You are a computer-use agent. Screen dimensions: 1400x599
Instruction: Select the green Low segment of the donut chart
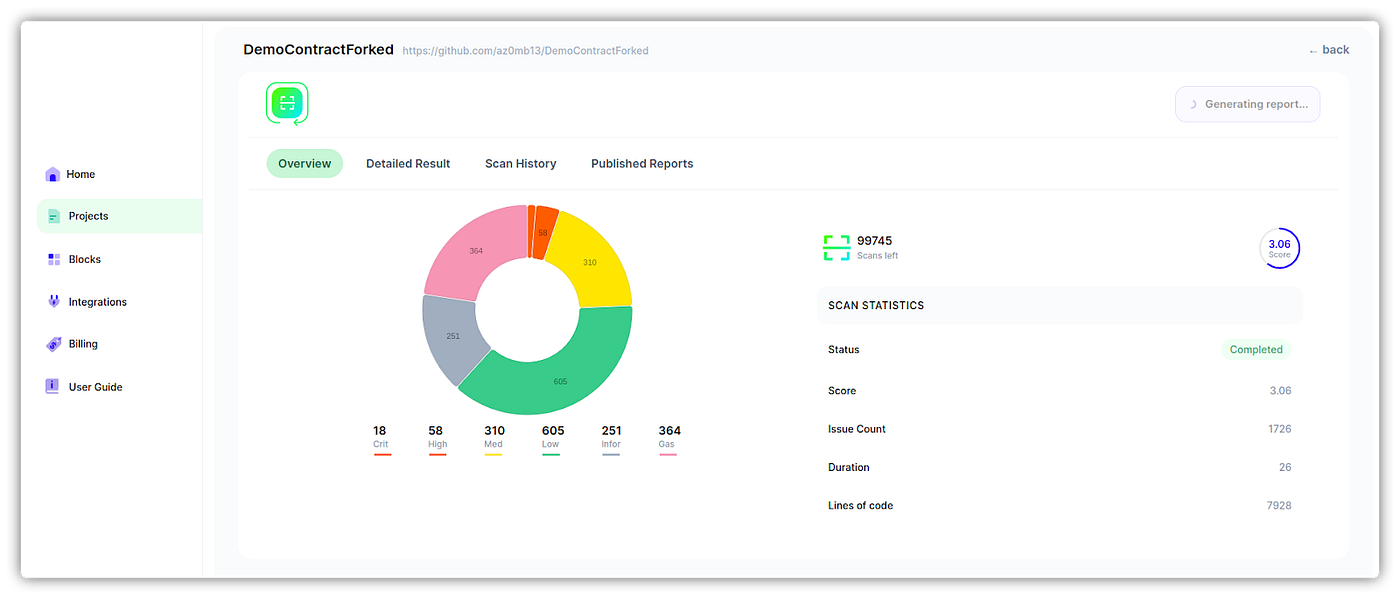pos(560,380)
